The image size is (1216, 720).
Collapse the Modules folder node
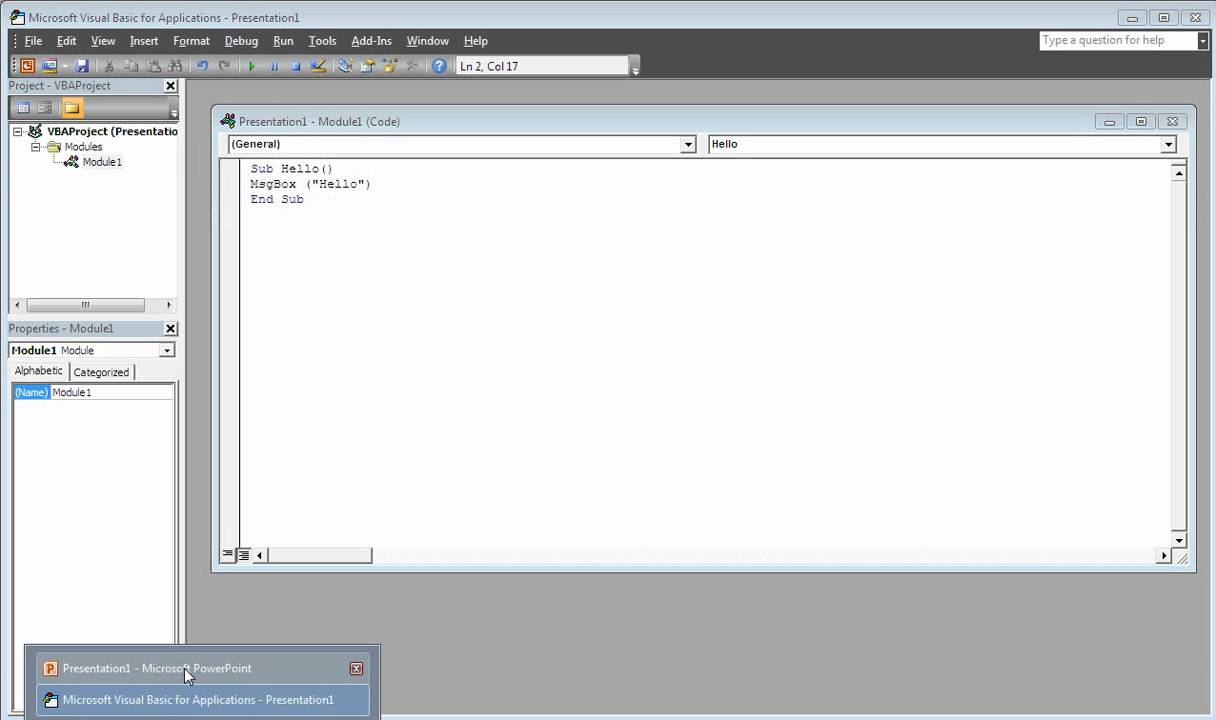(x=36, y=147)
